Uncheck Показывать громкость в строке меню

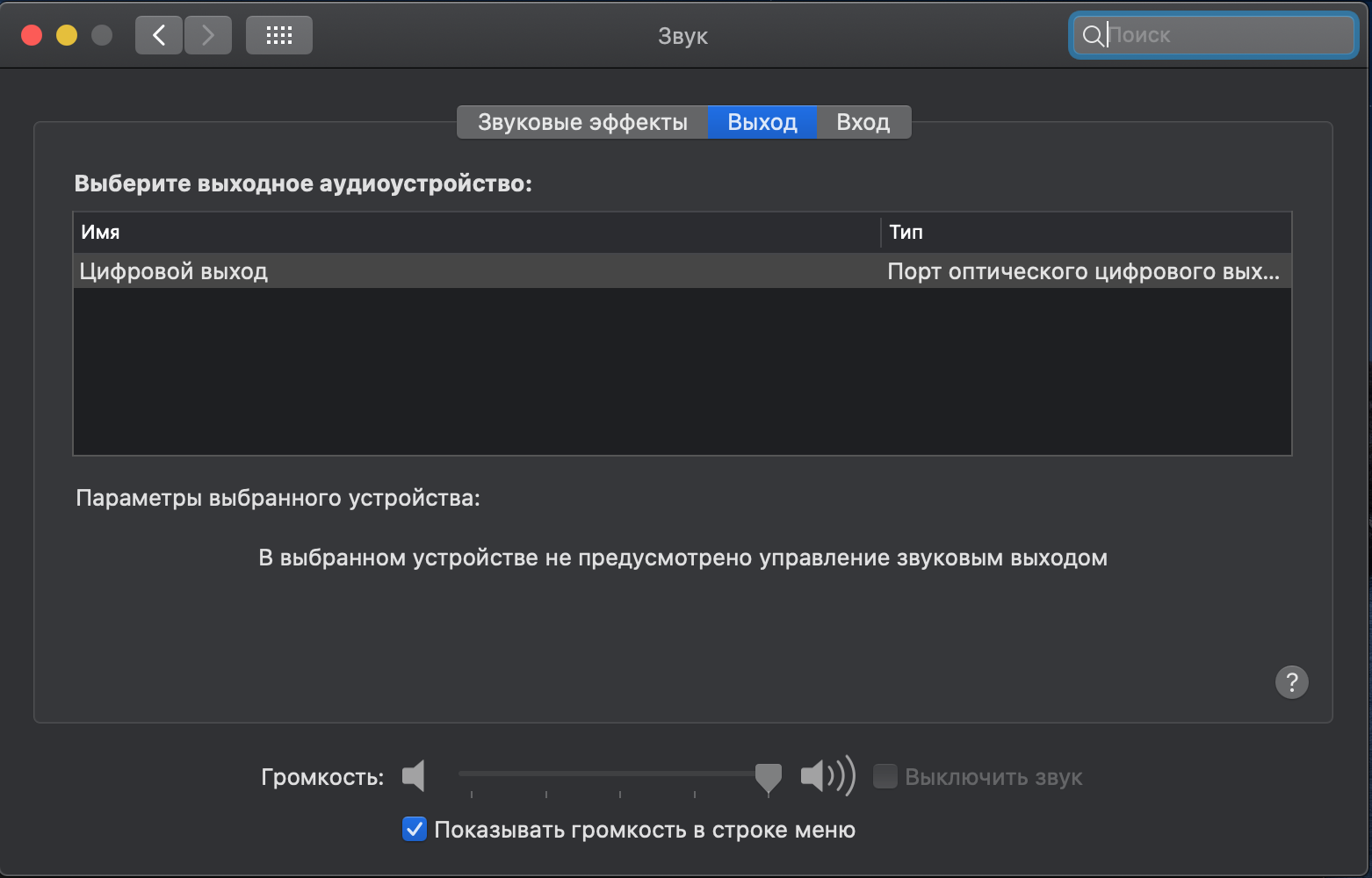pos(415,829)
